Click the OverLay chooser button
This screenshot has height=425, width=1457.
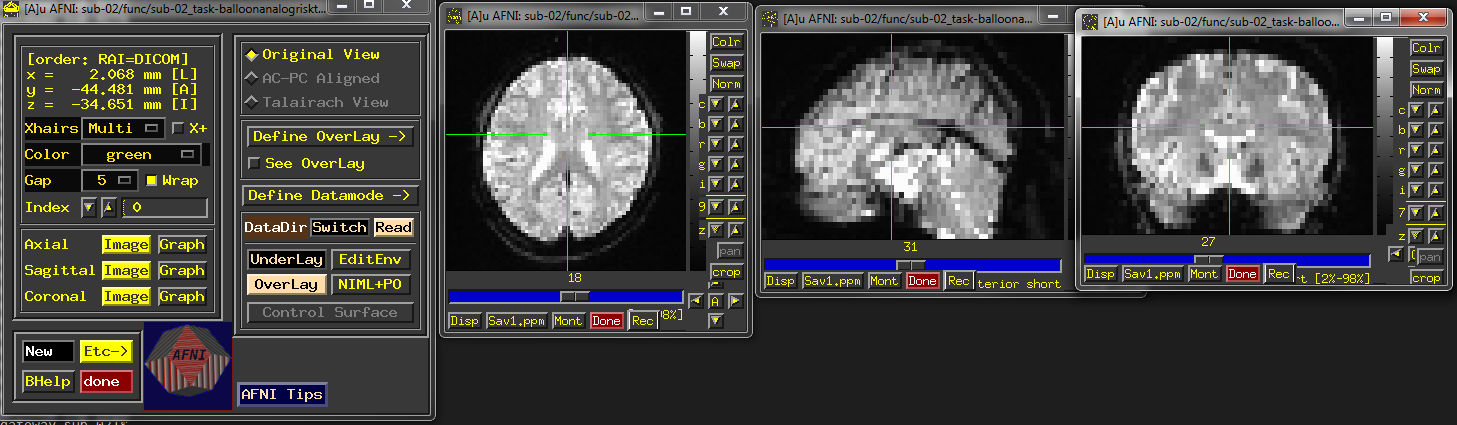(286, 284)
